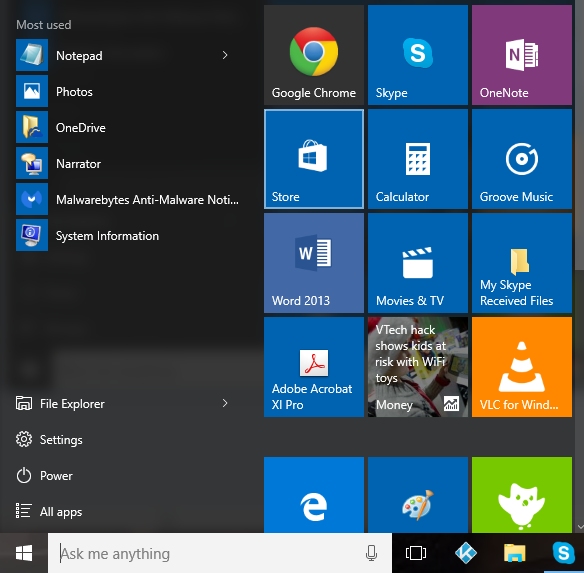Open the Movies & TV tile
Image resolution: width=584 pixels, height=573 pixels.
coord(418,263)
